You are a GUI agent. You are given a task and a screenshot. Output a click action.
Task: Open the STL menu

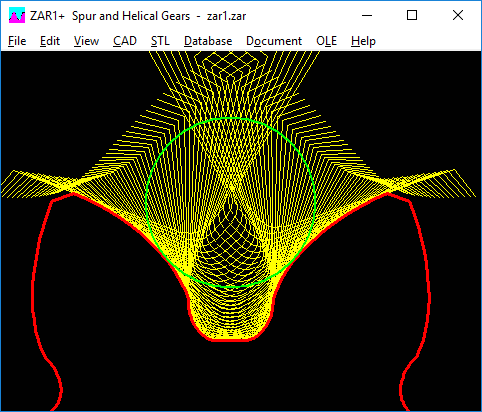coord(160,41)
